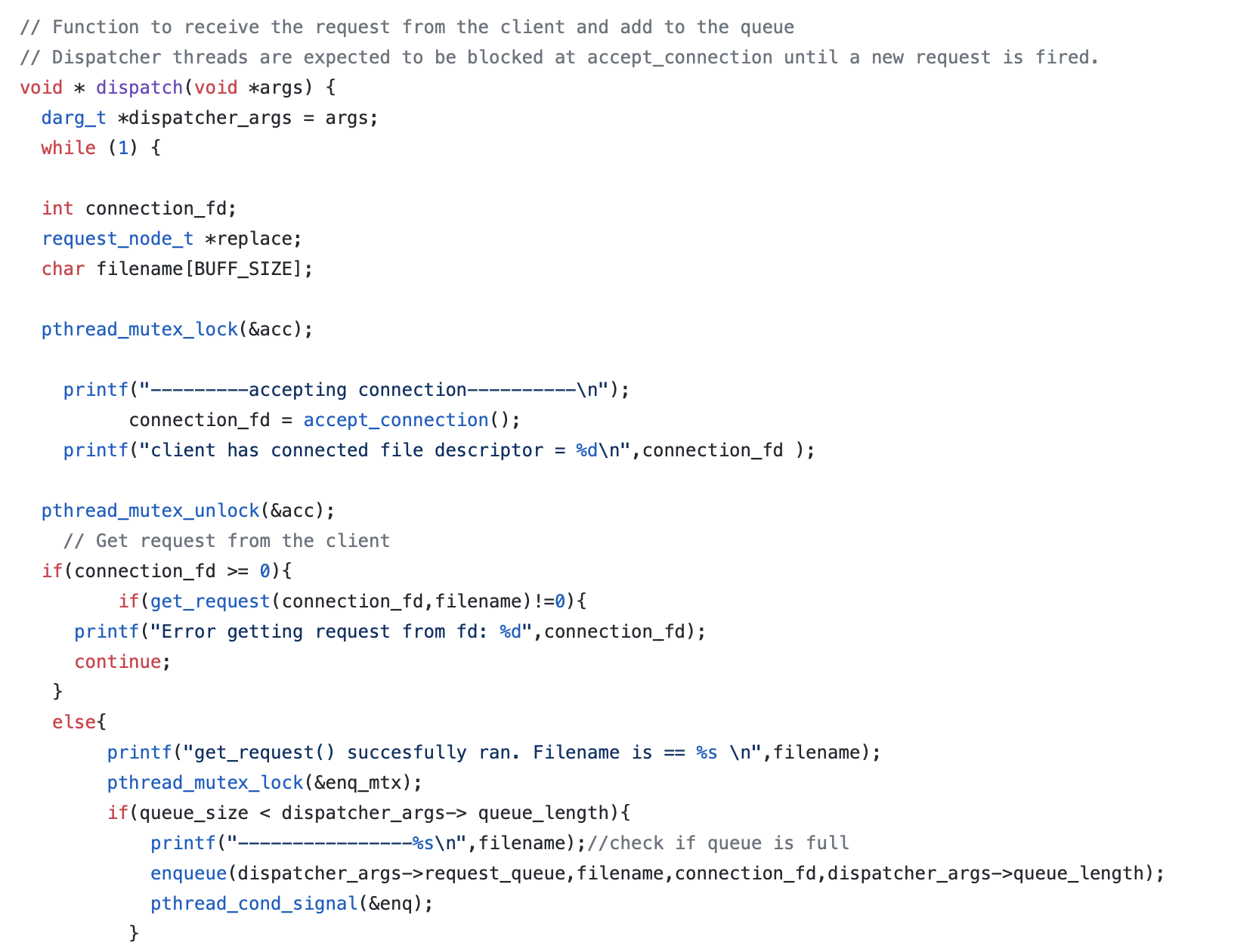The image size is (1259, 952).
Task: Click the while keyword
Action: tap(69, 148)
